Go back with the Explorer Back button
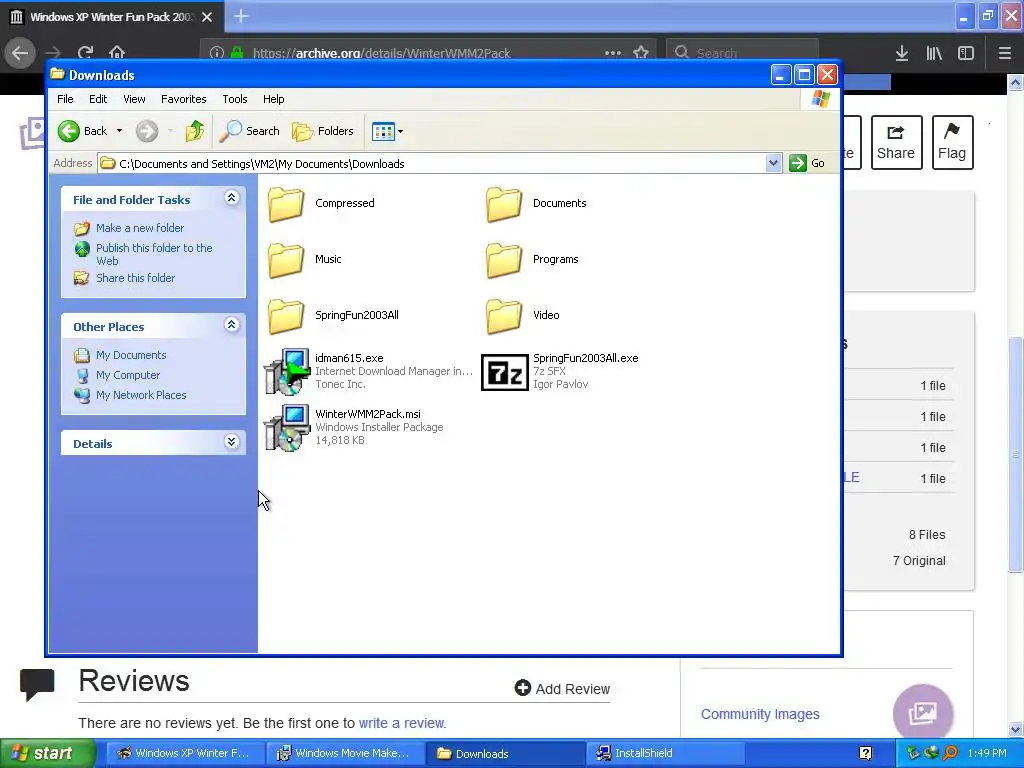The width and height of the screenshot is (1024, 768). [82, 131]
